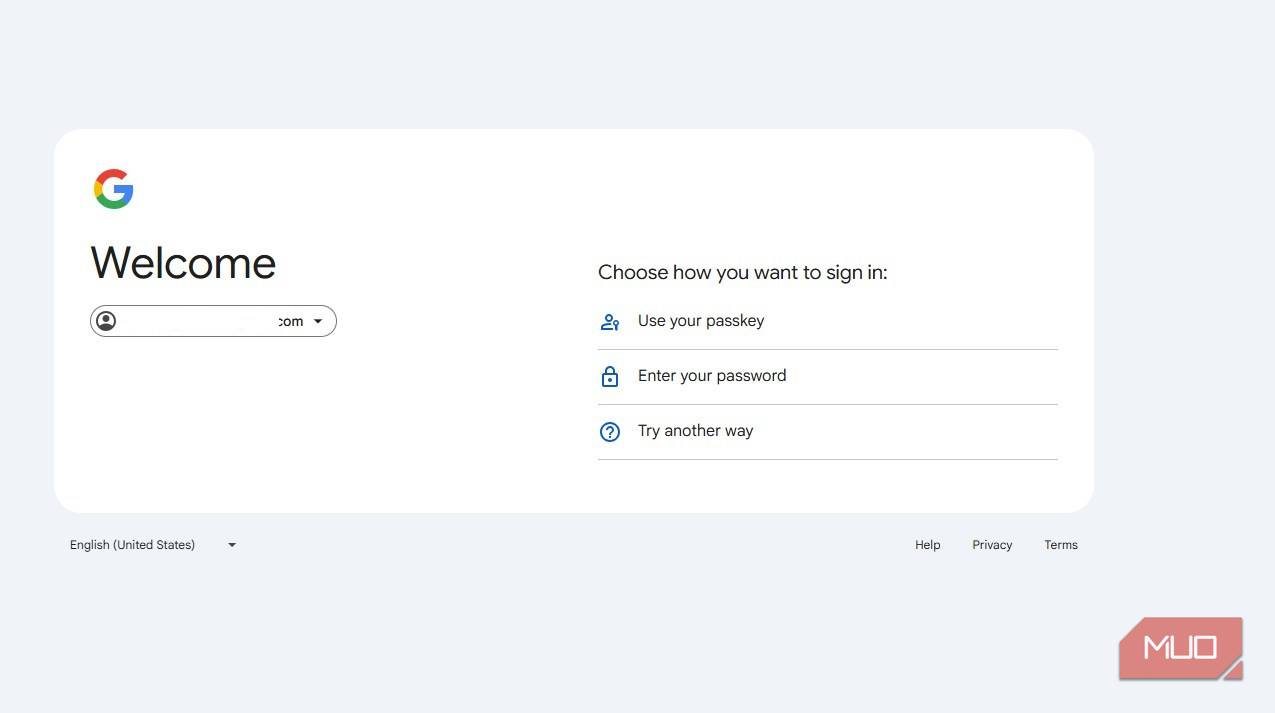Viewport: 1275px width, 713px height.
Task: View Google's Privacy link
Action: pos(991,544)
